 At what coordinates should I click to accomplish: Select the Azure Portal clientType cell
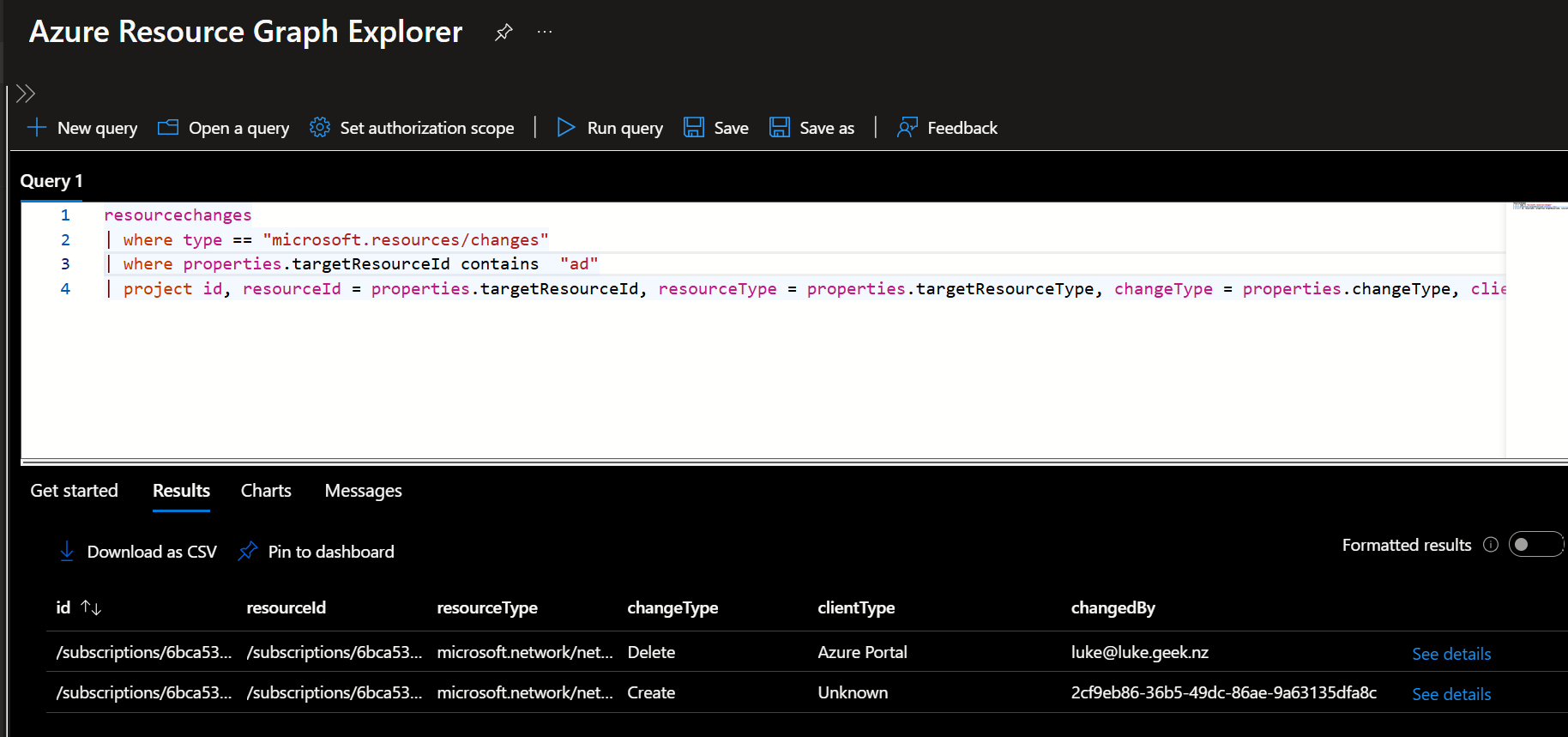coord(862,652)
